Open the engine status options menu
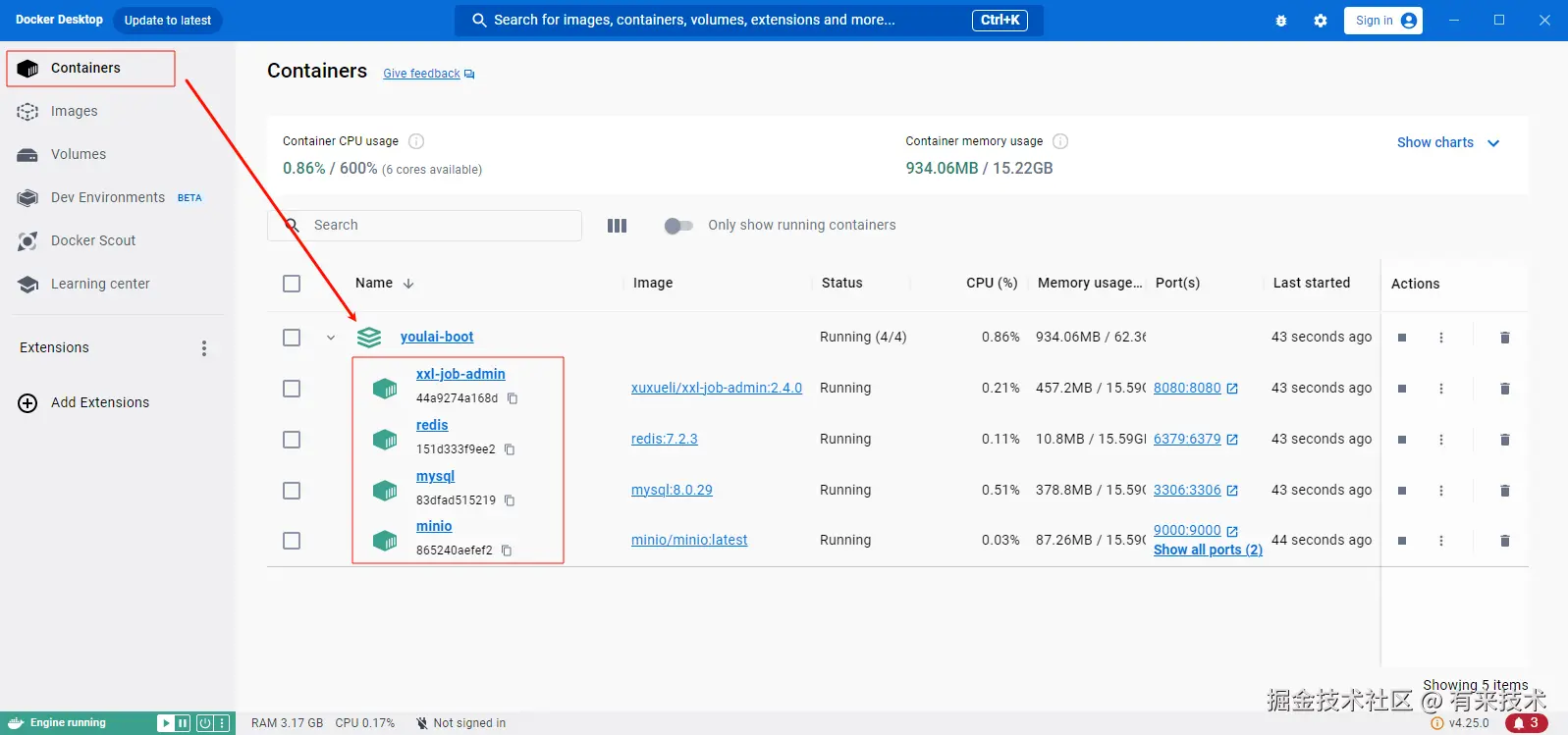 coord(223,723)
